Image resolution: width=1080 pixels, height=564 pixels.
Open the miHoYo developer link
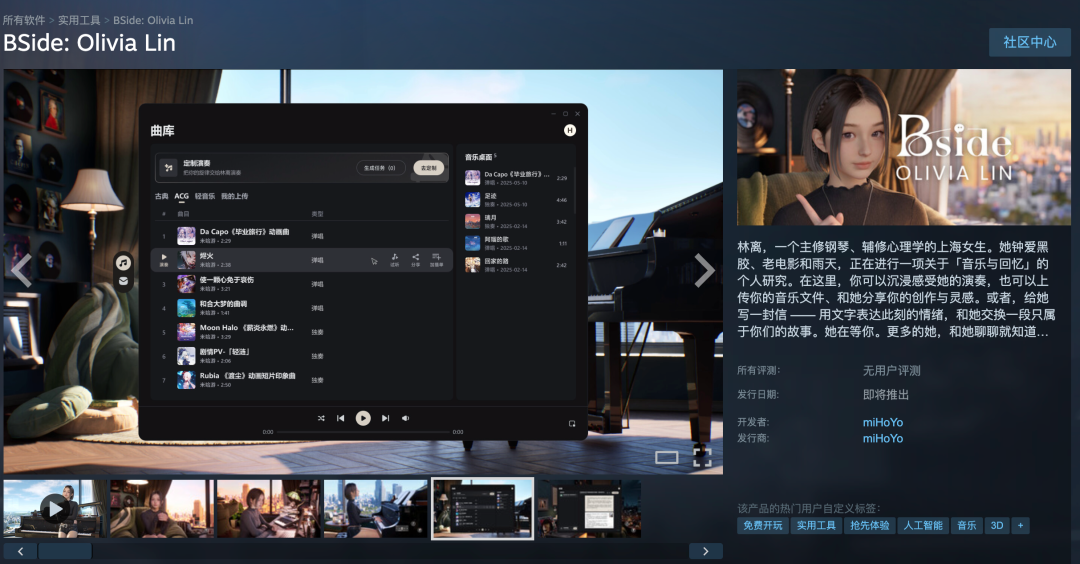click(x=882, y=422)
